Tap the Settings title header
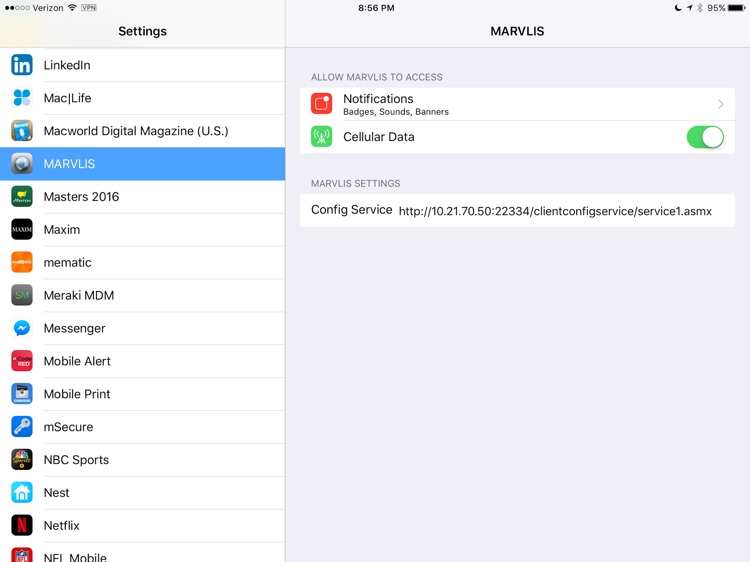This screenshot has height=562, width=750. coord(143,31)
